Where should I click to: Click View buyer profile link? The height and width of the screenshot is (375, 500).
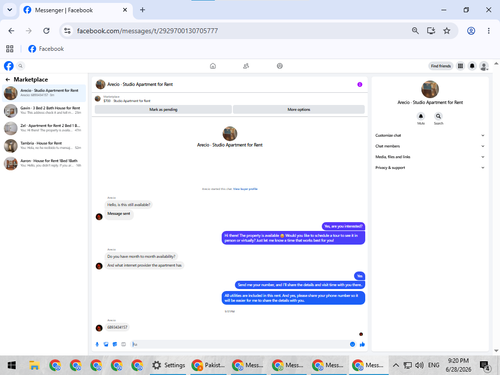[245, 189]
